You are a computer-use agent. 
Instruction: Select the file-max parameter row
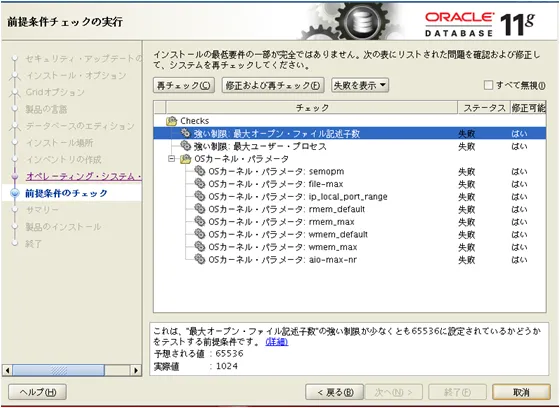(x=350, y=184)
